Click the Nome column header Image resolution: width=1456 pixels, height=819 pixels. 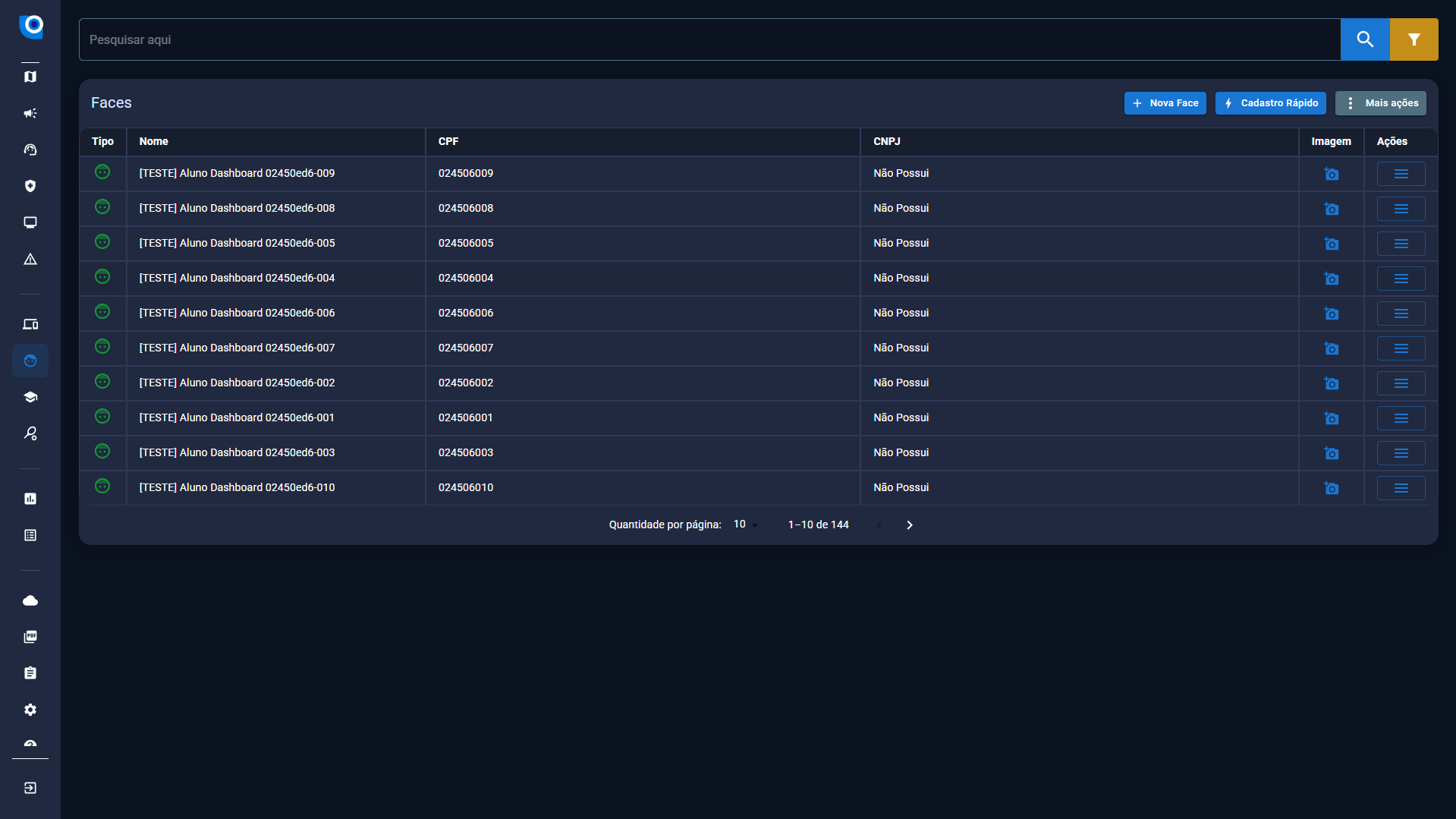coord(153,141)
